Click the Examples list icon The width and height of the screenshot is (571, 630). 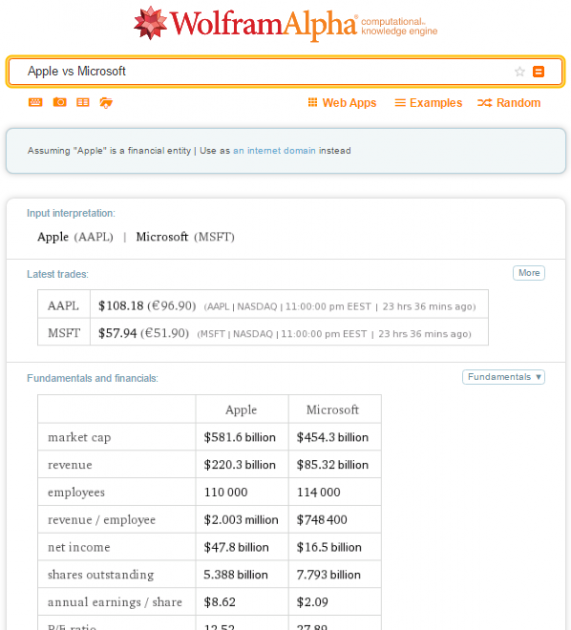tap(400, 103)
